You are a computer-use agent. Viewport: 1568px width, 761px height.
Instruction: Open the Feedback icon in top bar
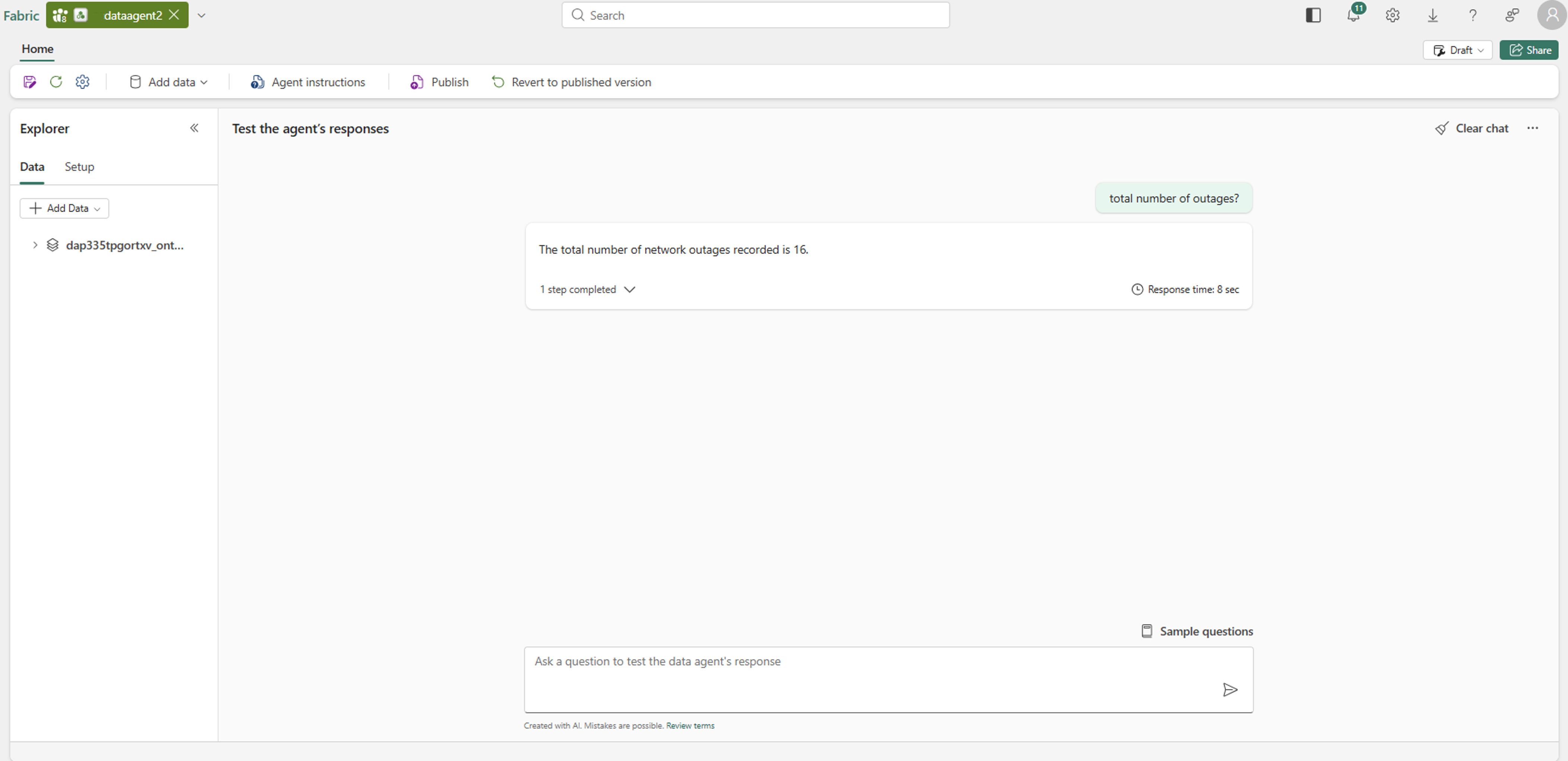tap(1513, 15)
